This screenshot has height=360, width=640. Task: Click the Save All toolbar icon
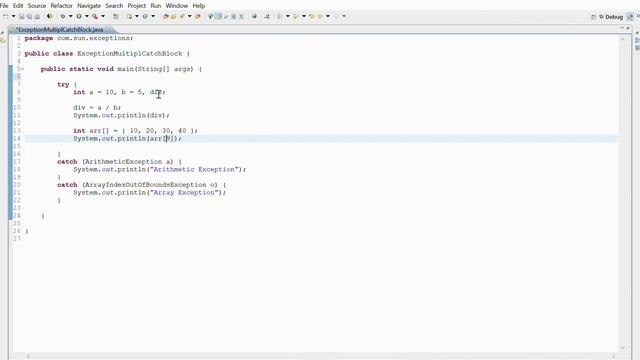pyautogui.click(x=29, y=16)
